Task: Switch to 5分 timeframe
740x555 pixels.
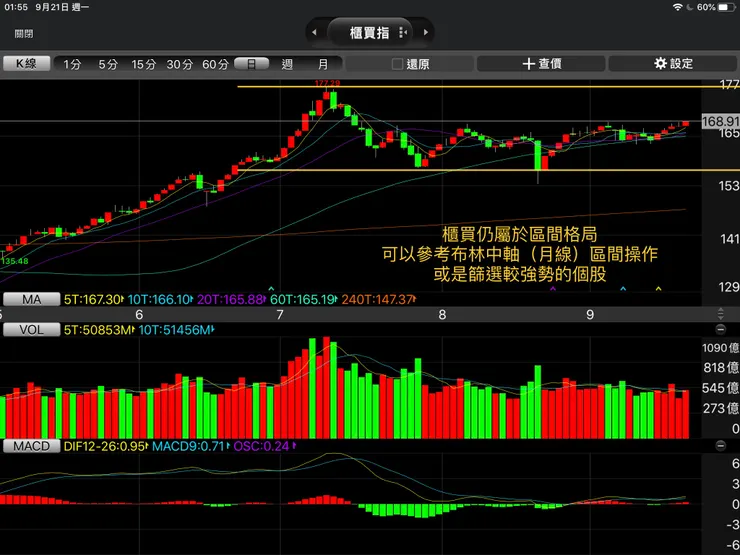Action: (x=108, y=64)
